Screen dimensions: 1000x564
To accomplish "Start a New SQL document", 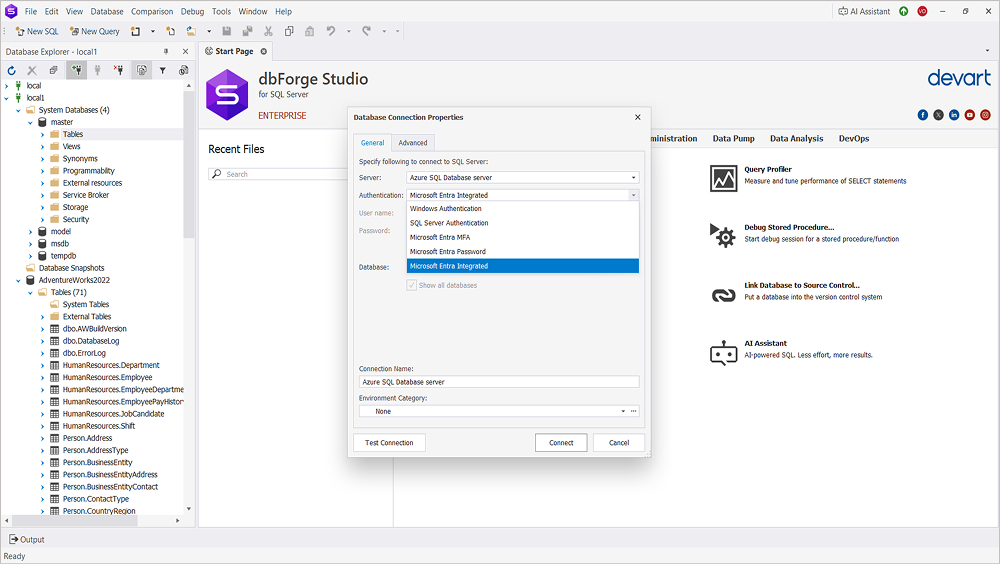I will pyautogui.click(x=36, y=31).
